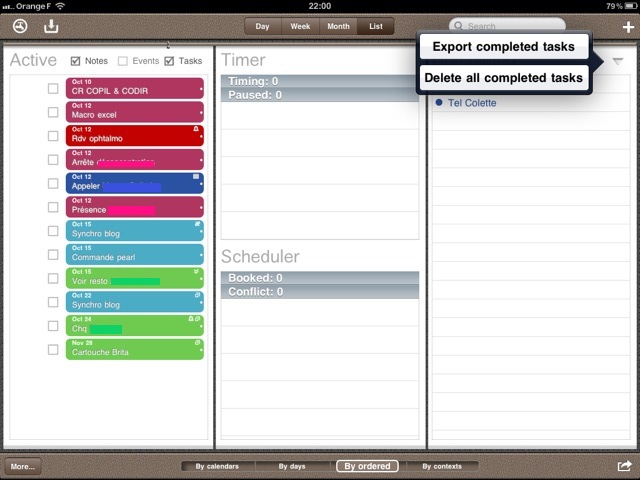Enable the Events filter checkbox
This screenshot has height=480, width=640.
pos(123,61)
